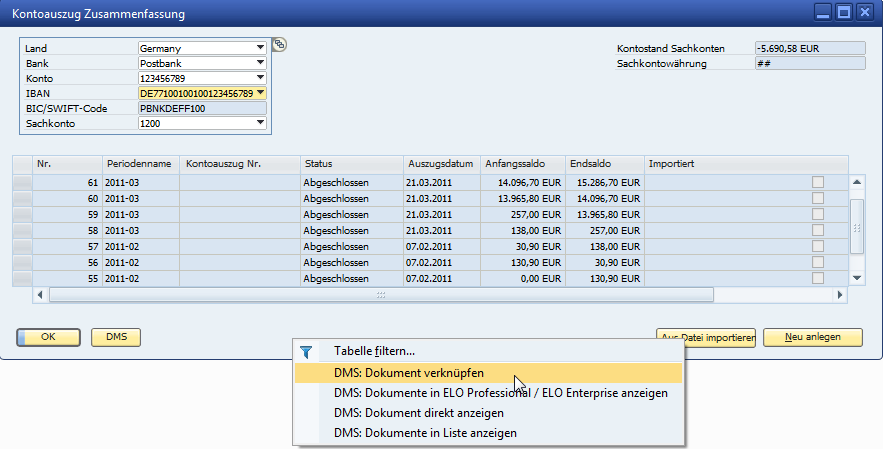Click Nr. cell 57

[x=67, y=246]
